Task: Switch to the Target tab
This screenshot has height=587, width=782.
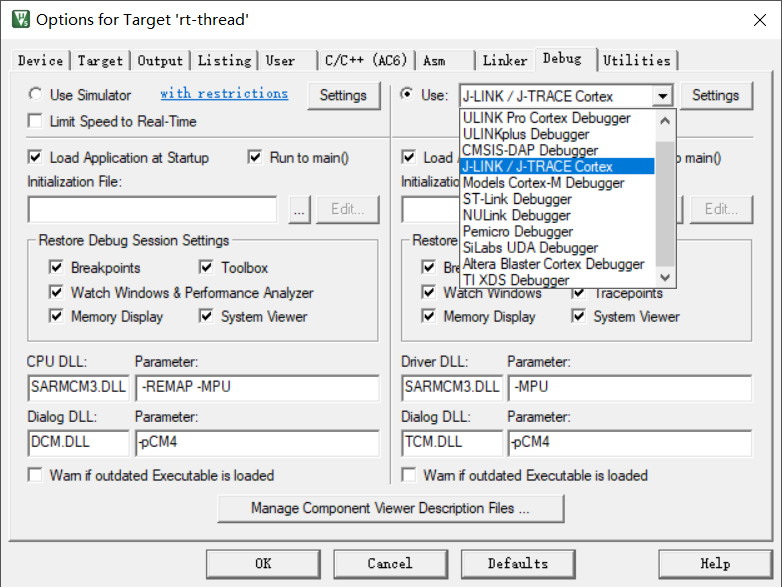Action: [x=100, y=61]
